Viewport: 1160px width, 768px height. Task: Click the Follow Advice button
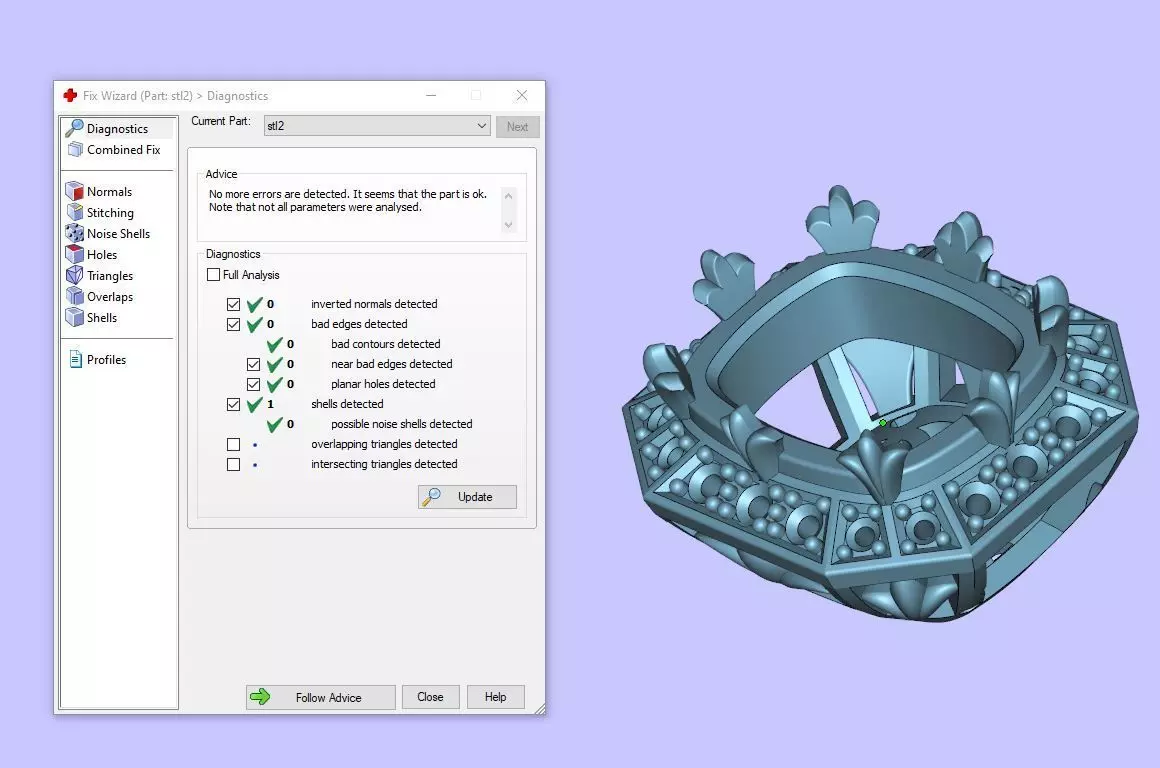click(x=320, y=697)
